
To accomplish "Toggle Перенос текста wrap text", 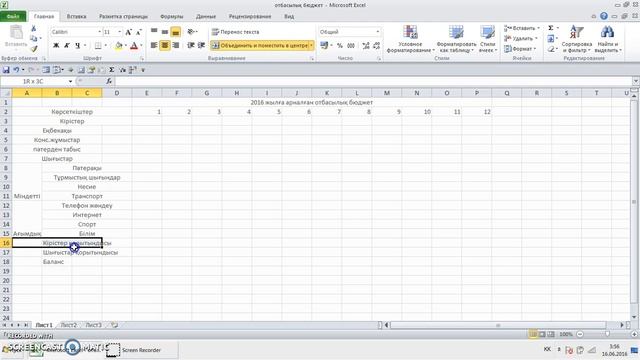I will [x=236, y=31].
